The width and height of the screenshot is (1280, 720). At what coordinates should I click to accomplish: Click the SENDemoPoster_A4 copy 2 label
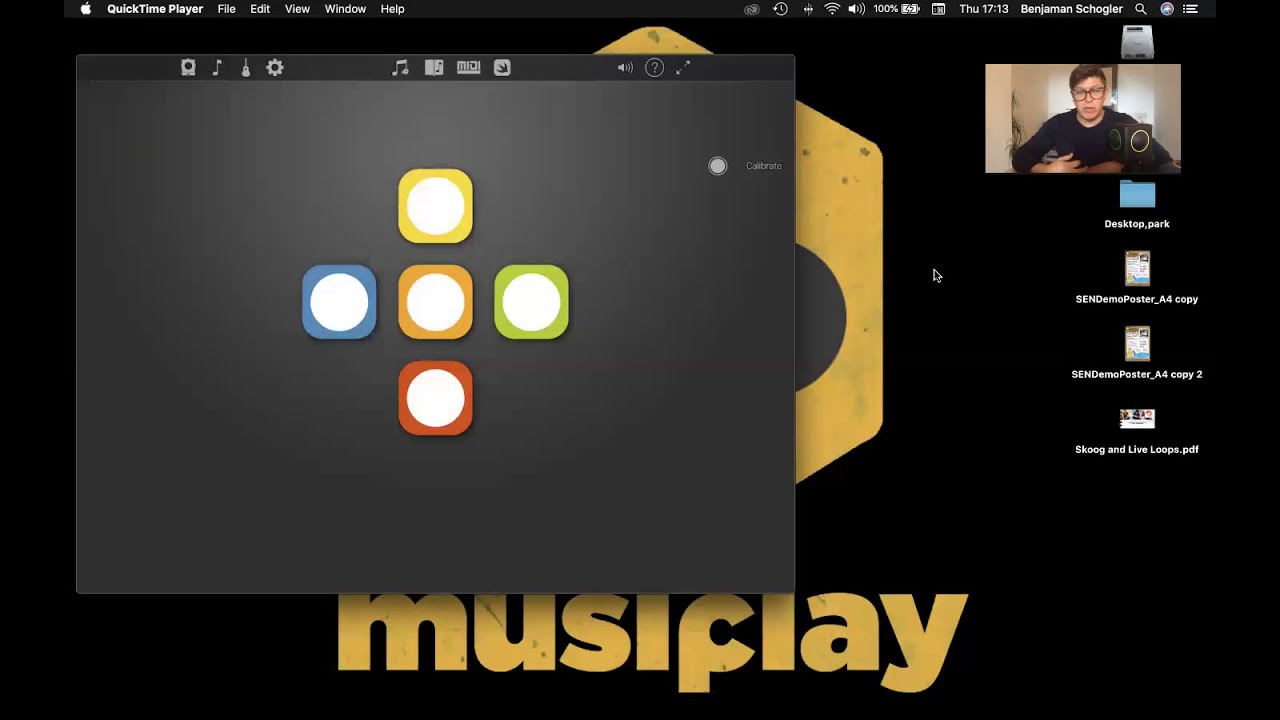pyautogui.click(x=1137, y=374)
